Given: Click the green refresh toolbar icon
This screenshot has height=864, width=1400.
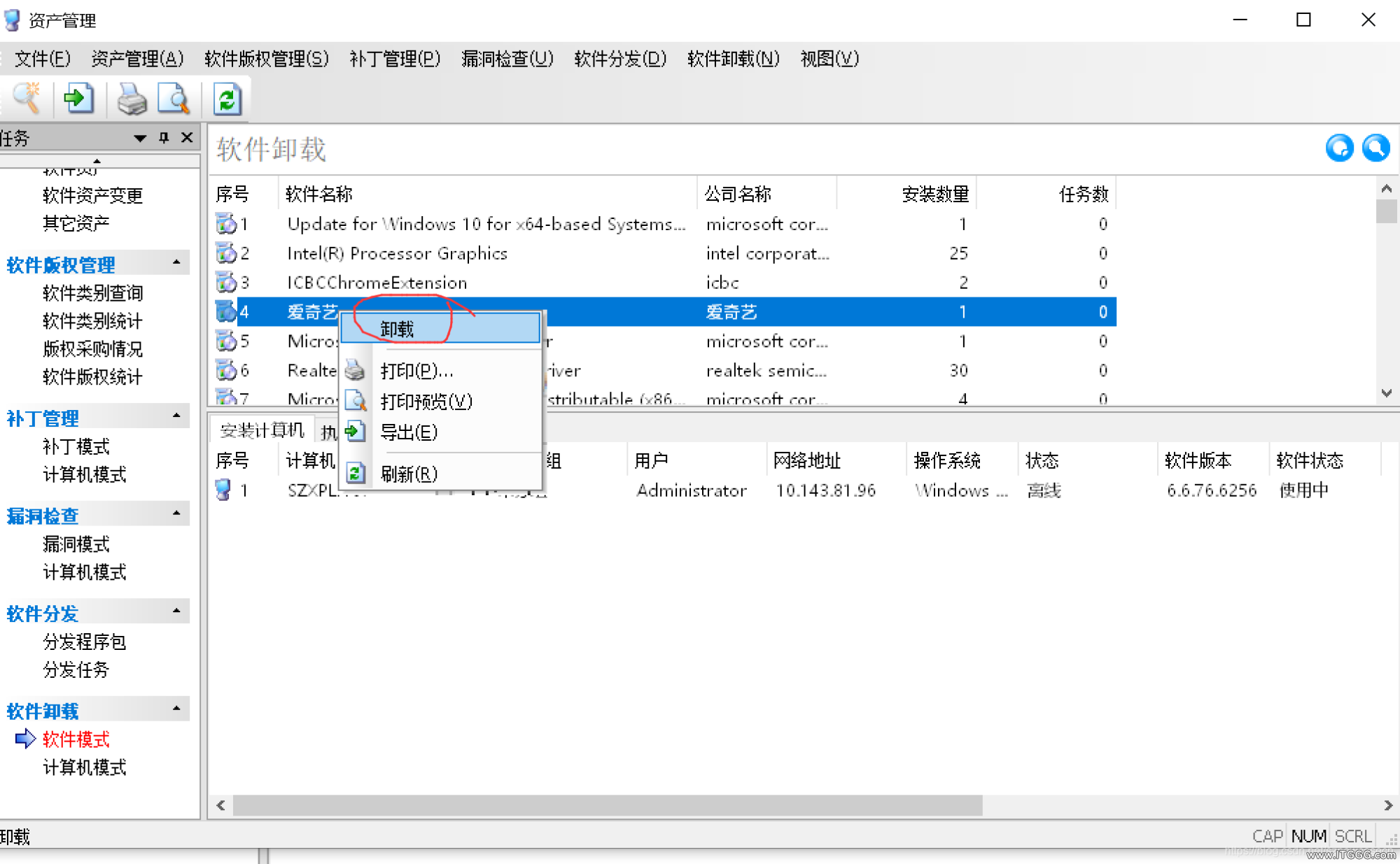Looking at the screenshot, I should click(227, 99).
